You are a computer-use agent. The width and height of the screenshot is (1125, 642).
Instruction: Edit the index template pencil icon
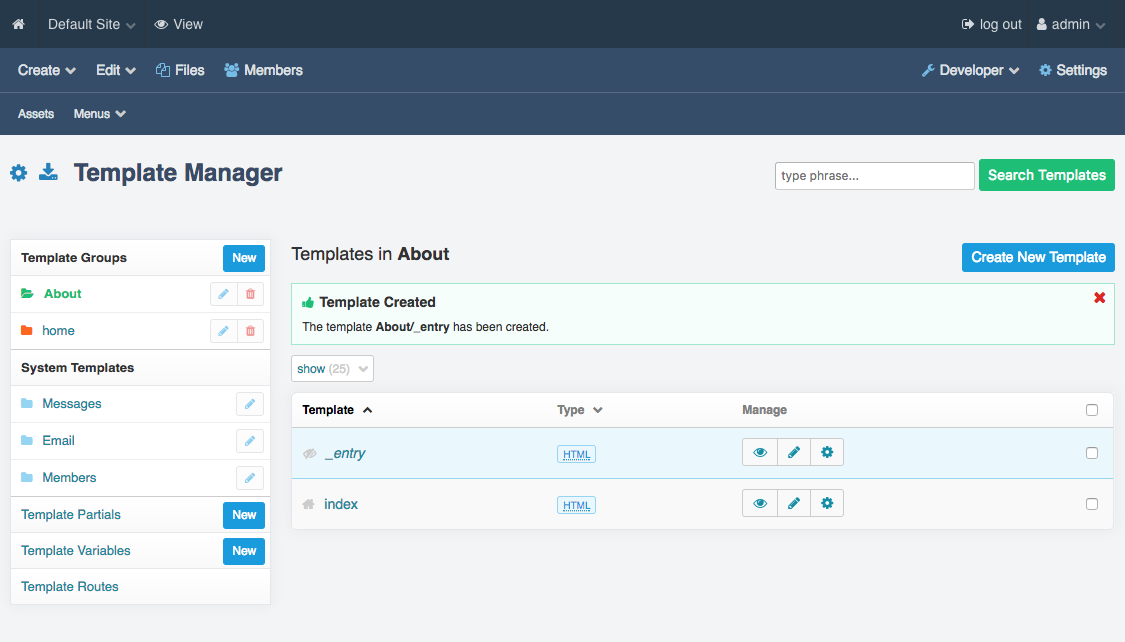click(x=794, y=504)
